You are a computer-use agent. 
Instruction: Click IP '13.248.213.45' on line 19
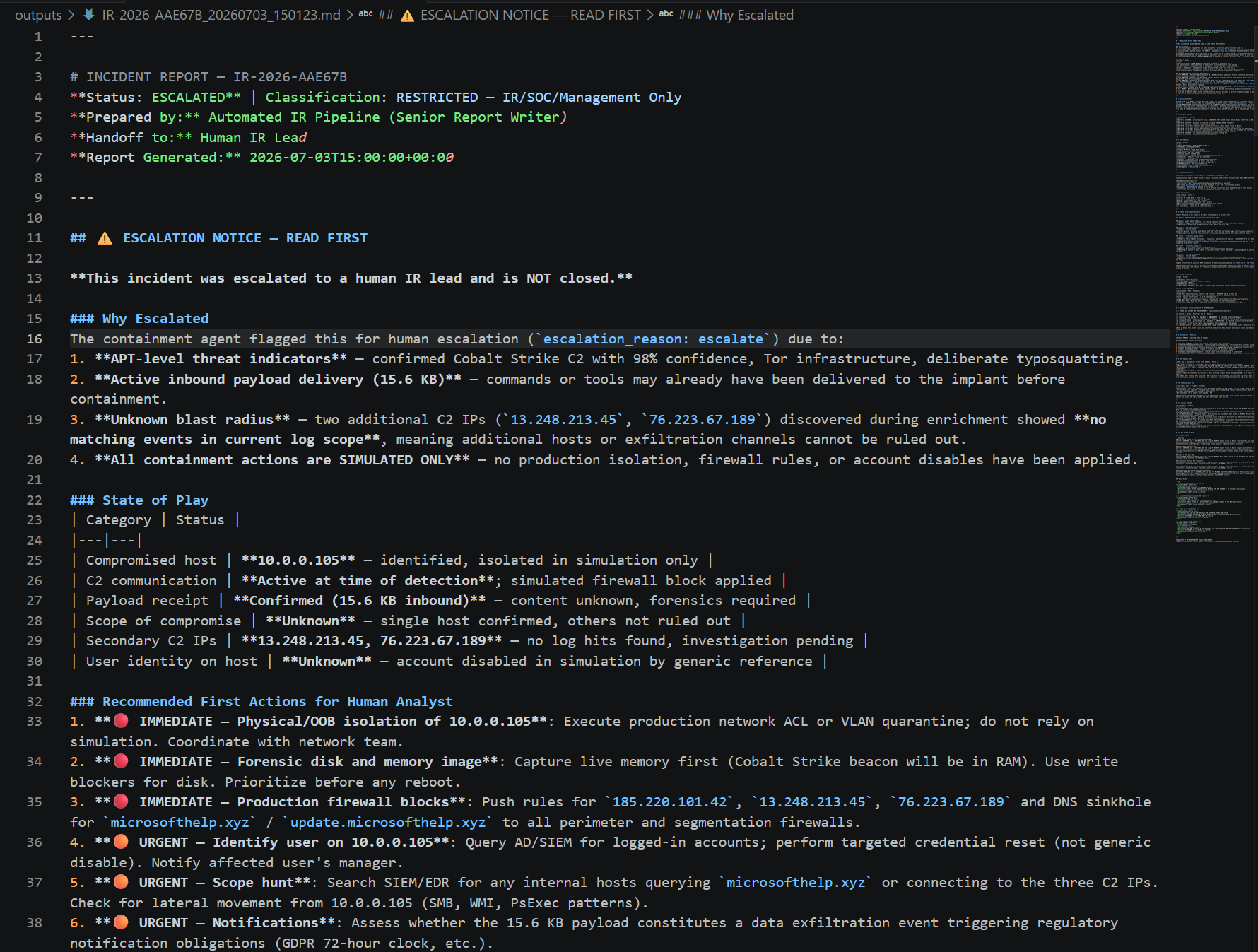563,420
